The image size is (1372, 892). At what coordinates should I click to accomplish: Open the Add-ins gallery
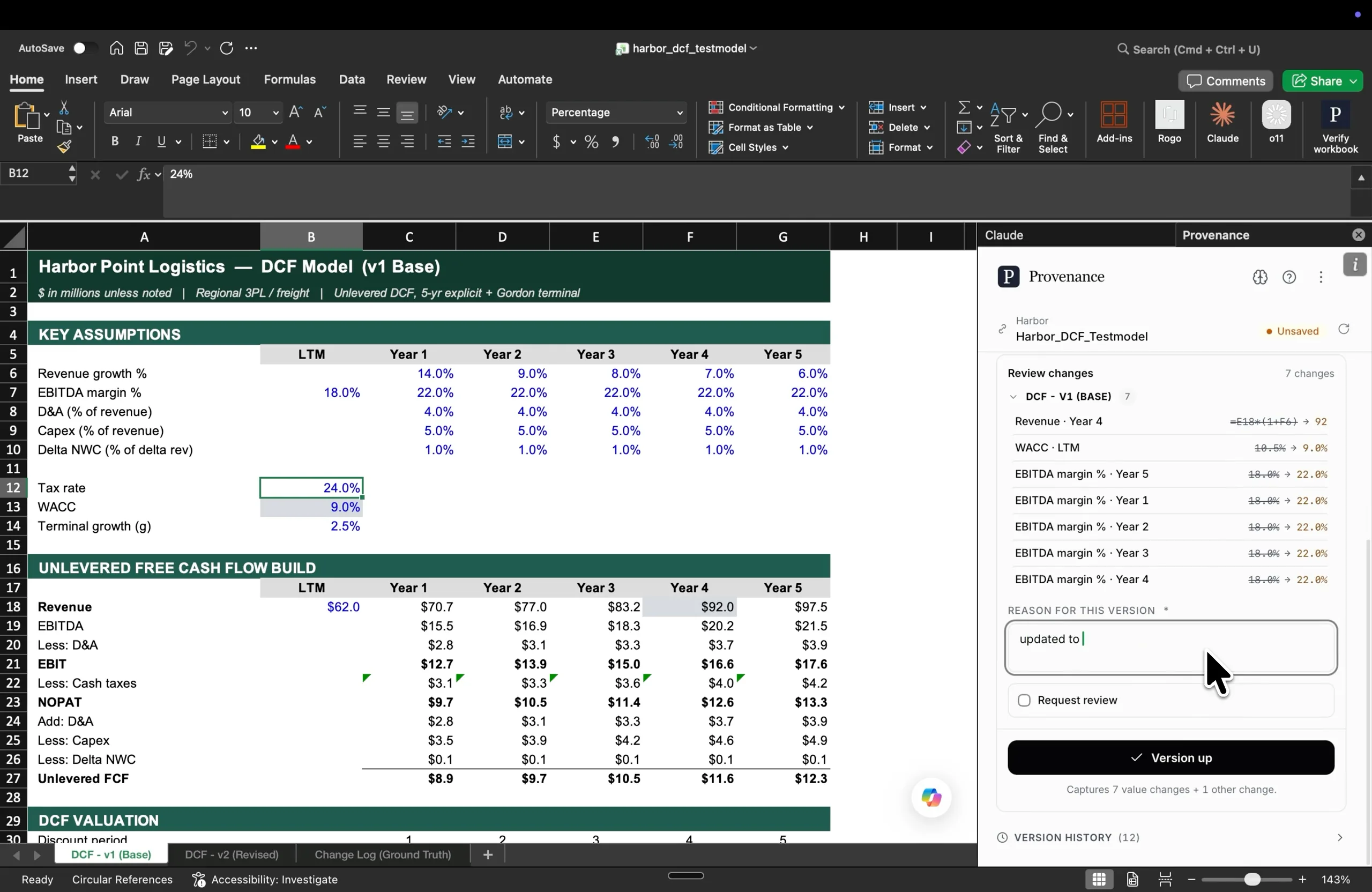1114,122
